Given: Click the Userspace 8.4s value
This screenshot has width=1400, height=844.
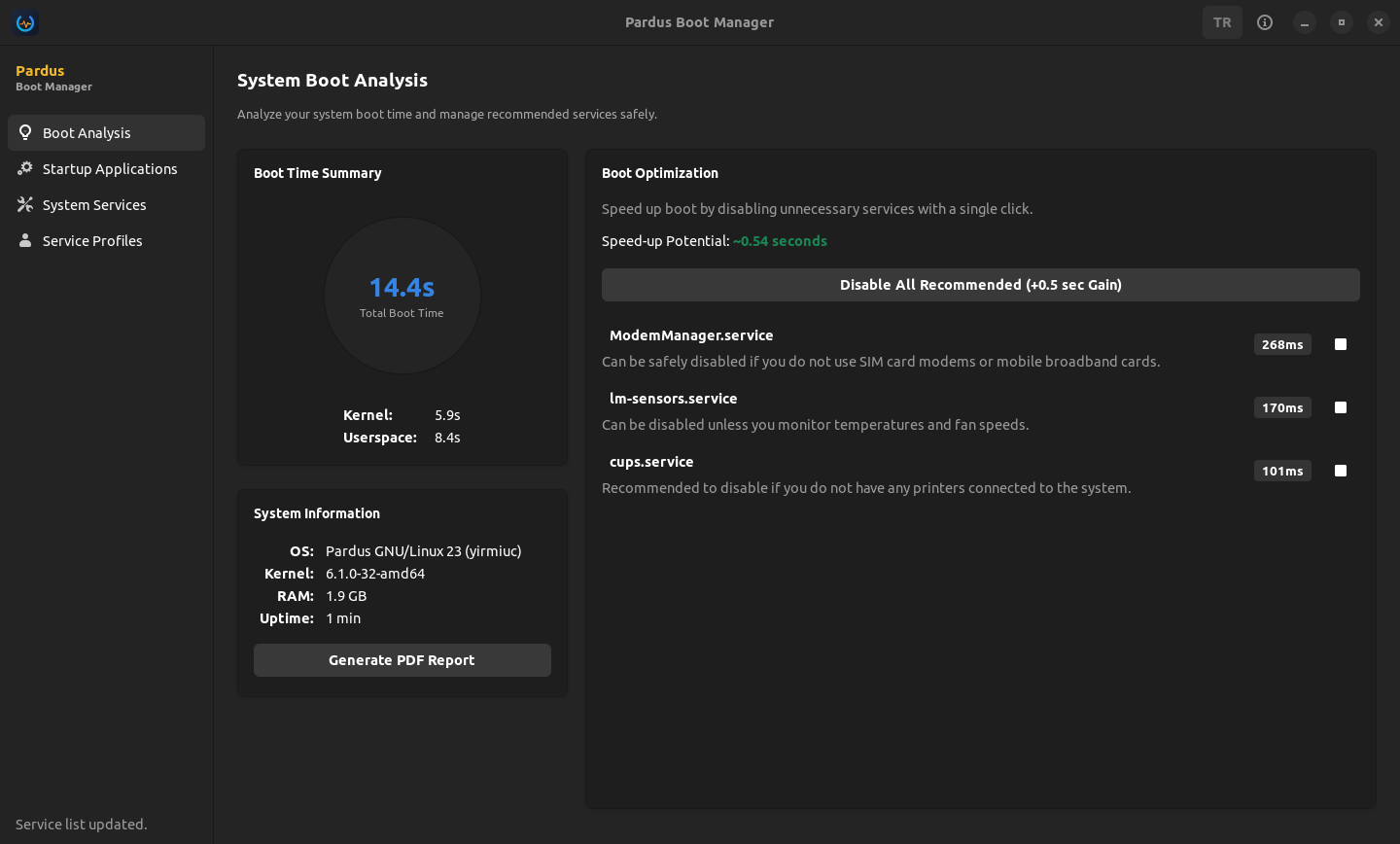Looking at the screenshot, I should (447, 438).
